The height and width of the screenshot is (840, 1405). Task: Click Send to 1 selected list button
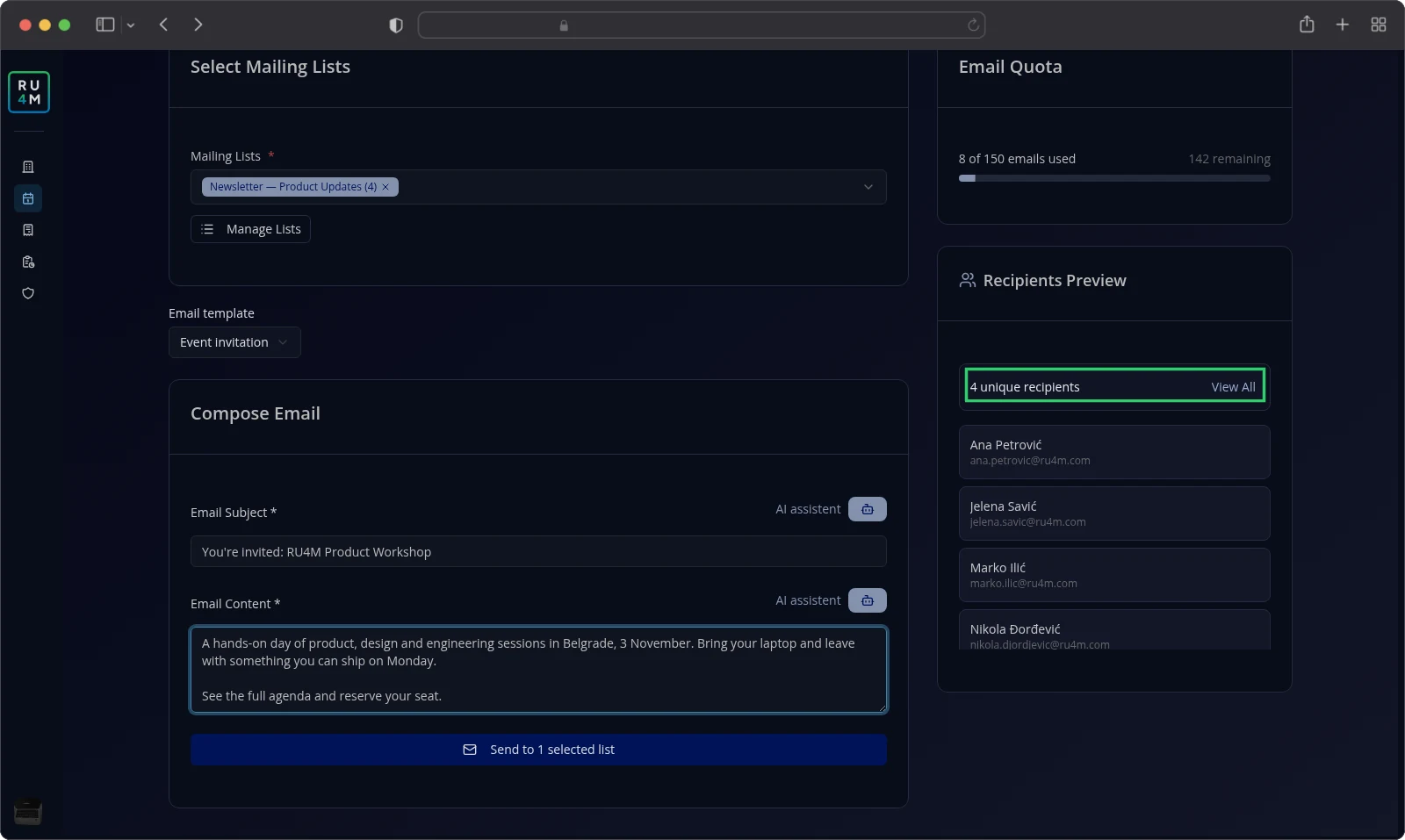[x=538, y=750]
